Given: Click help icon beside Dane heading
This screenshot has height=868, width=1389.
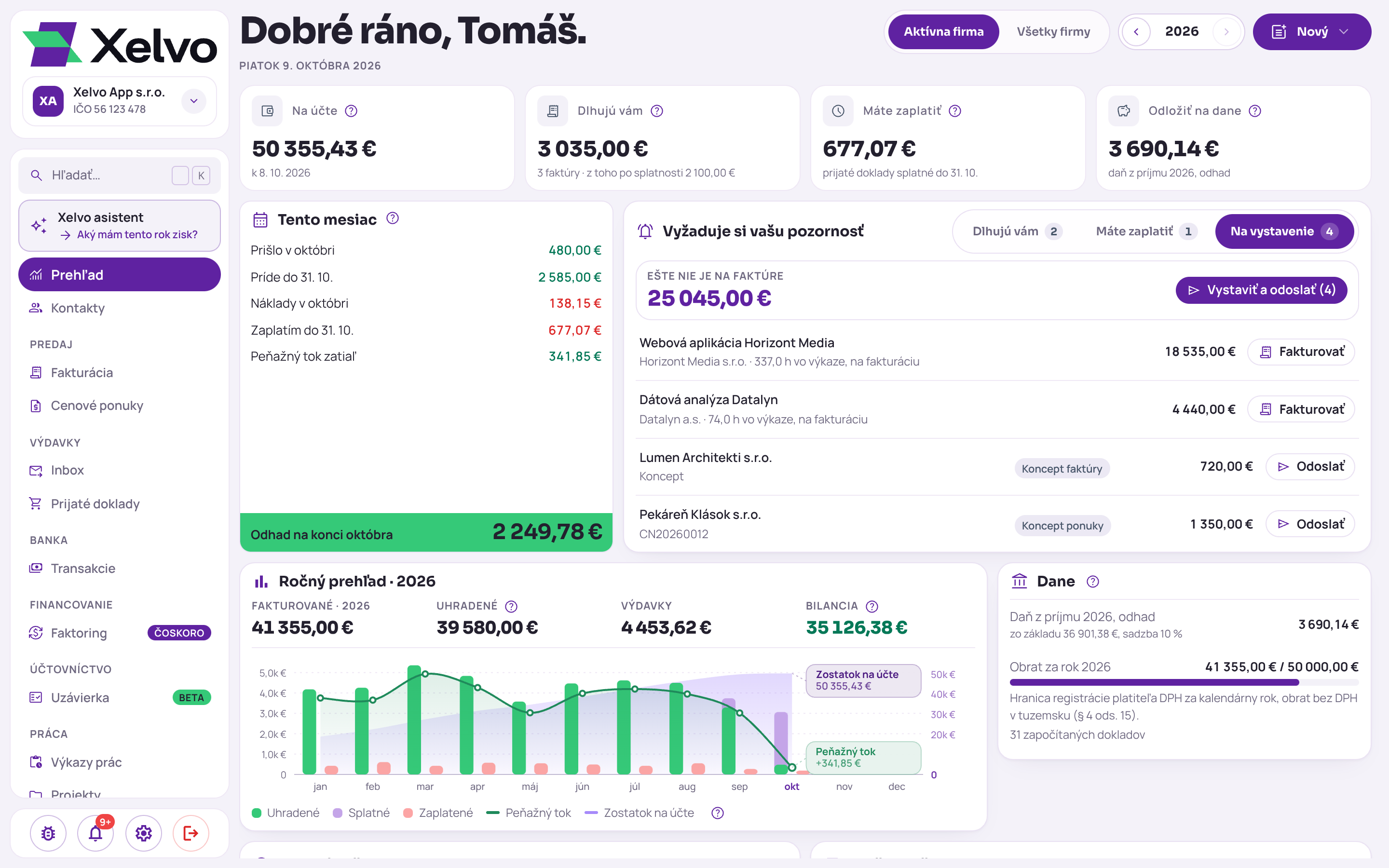Looking at the screenshot, I should click(1093, 582).
